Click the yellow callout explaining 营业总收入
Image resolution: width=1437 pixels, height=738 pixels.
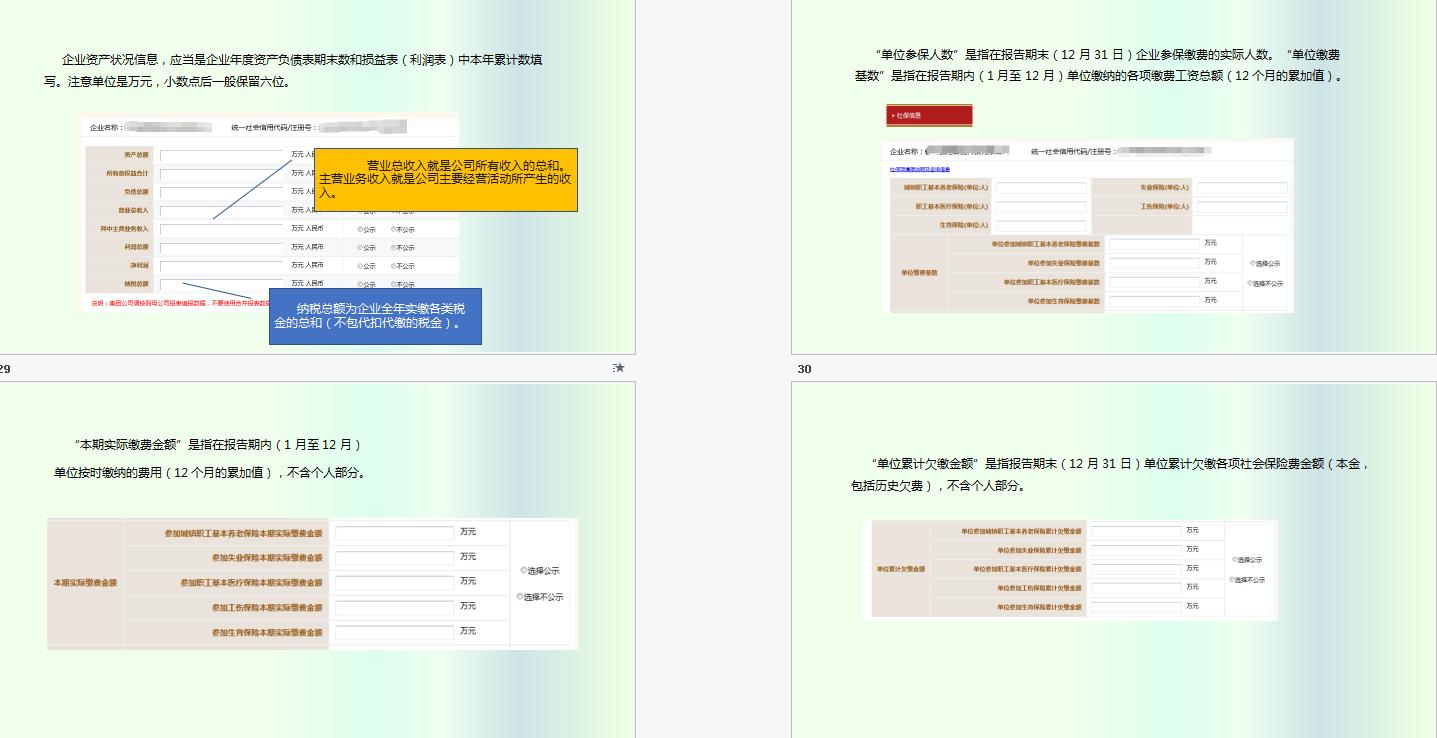click(447, 180)
